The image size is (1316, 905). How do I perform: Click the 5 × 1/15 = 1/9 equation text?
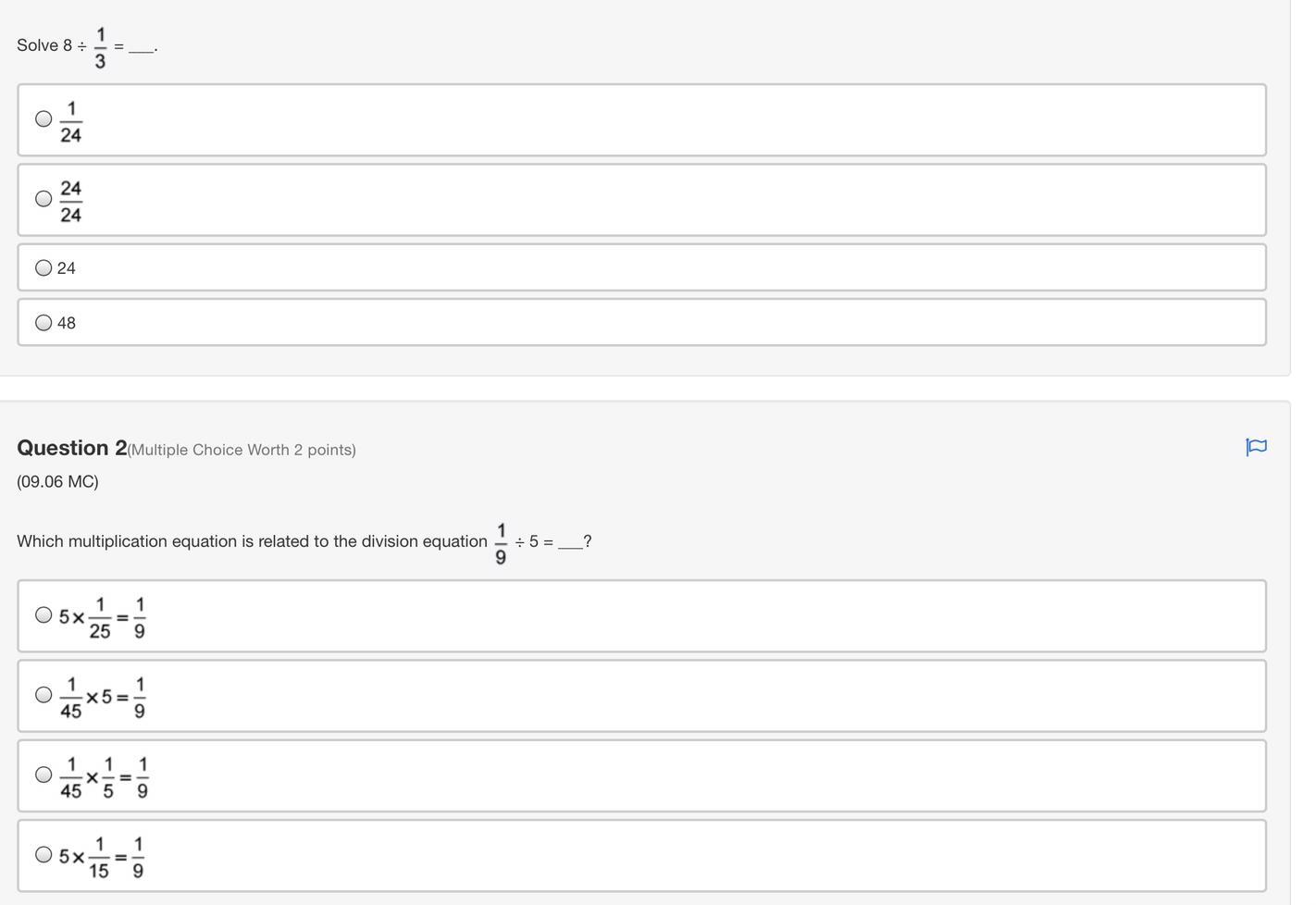point(102,858)
